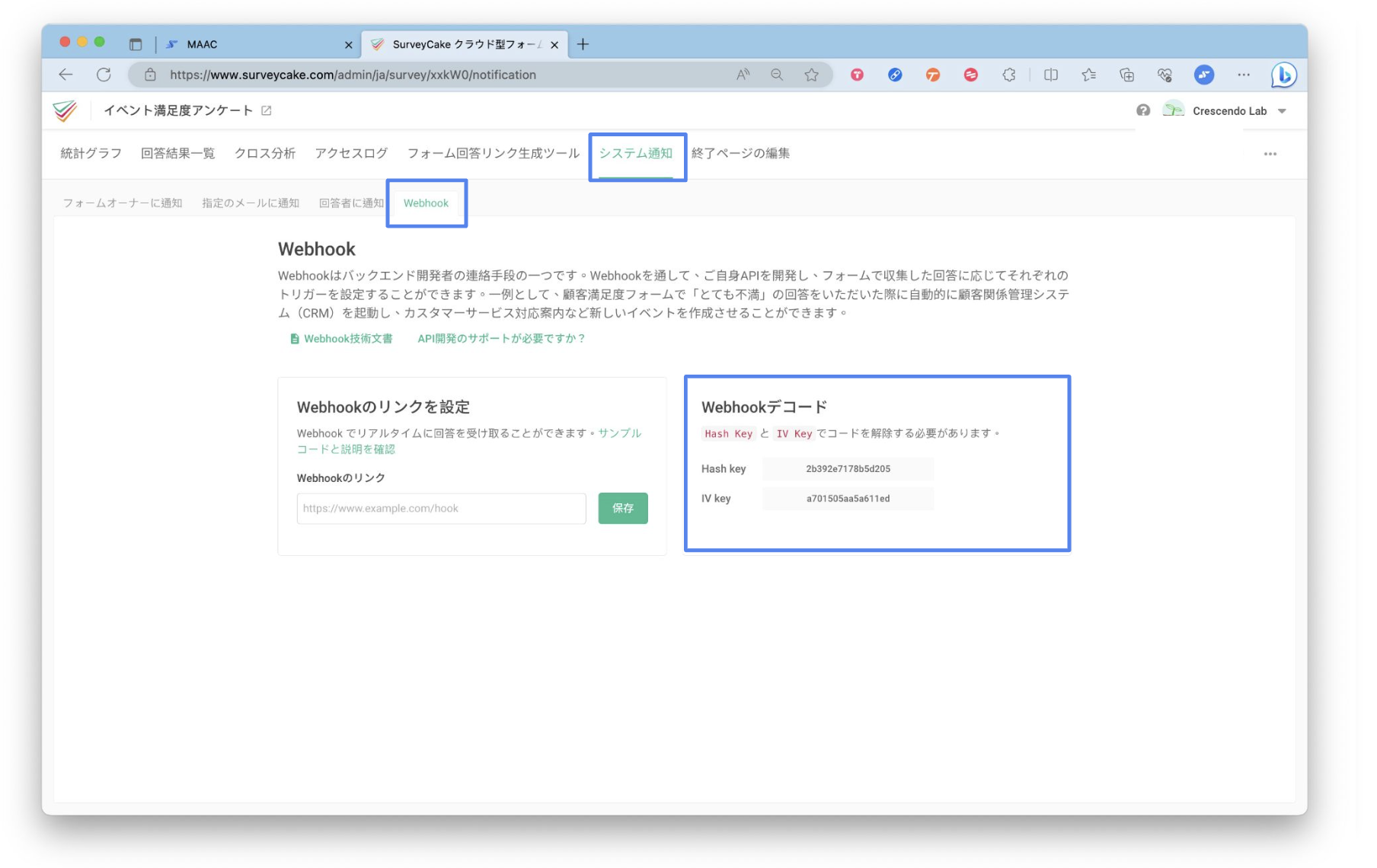Open the Collections icon
1377x868 pixels.
[1126, 75]
